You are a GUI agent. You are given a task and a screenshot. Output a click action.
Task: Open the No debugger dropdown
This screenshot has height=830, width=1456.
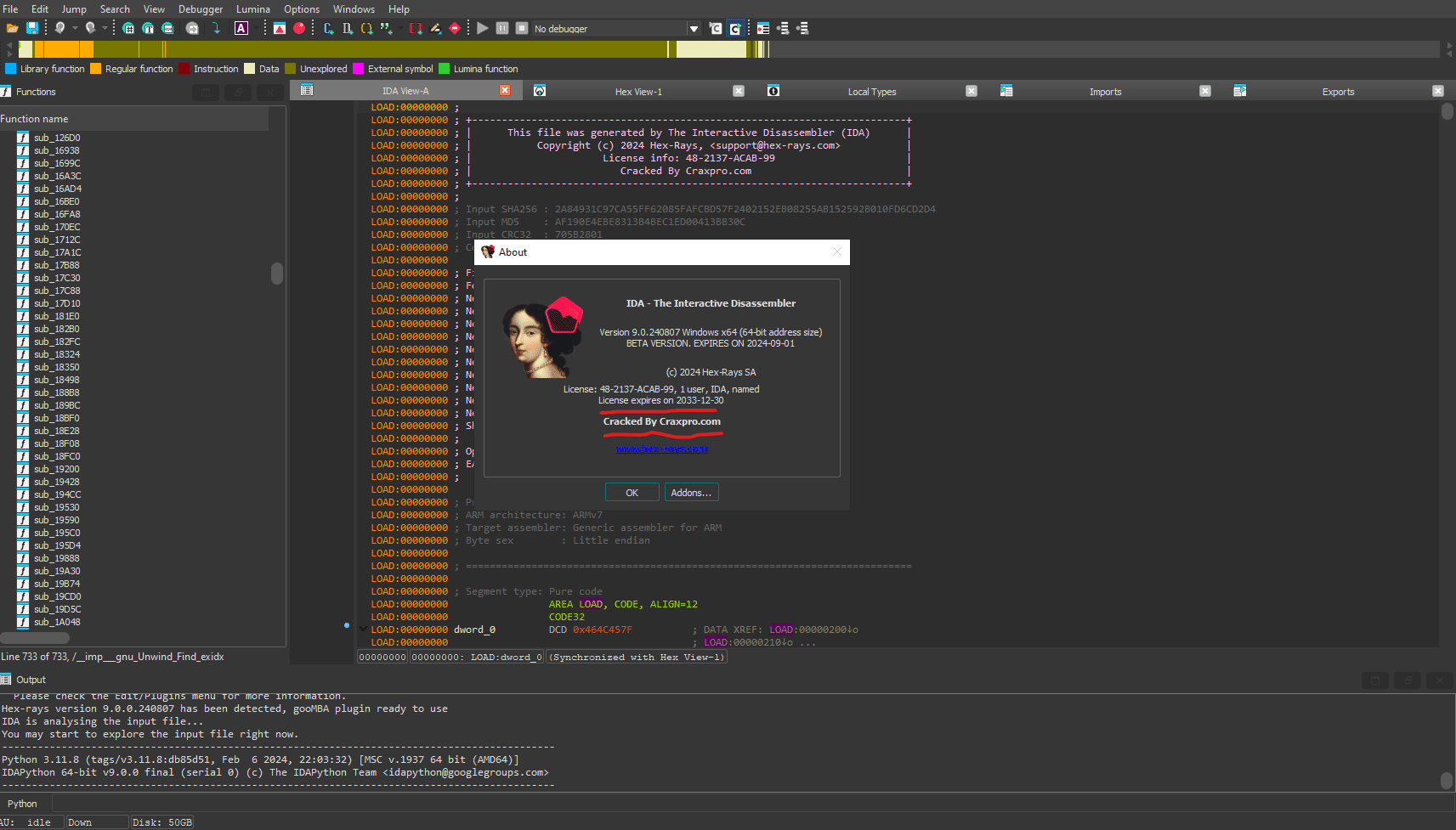[694, 29]
